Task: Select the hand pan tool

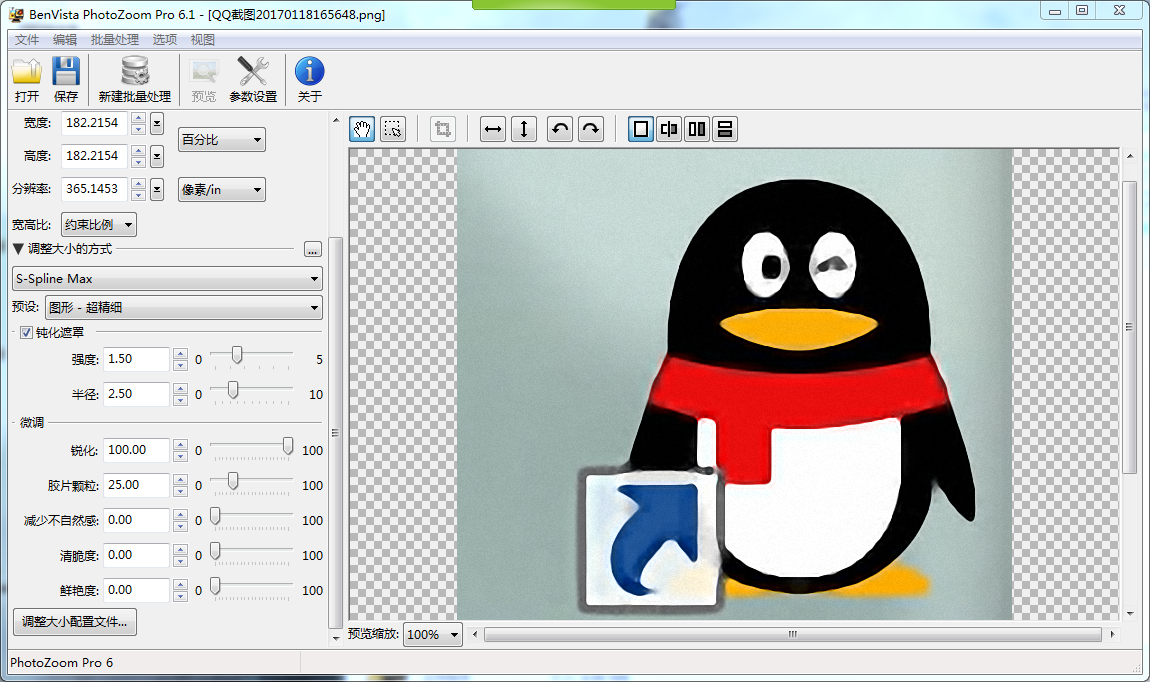Action: 362,130
